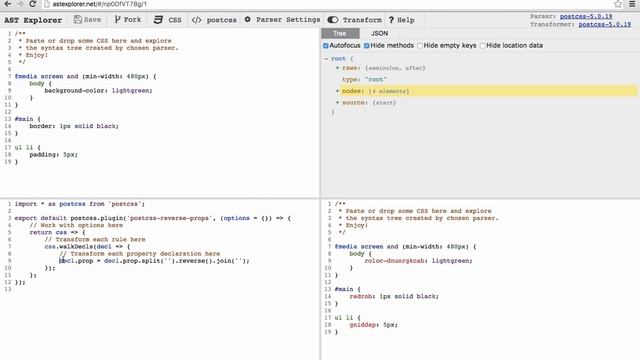Click the import postcss line in transform editor
The height and width of the screenshot is (360, 640).
tap(80, 204)
